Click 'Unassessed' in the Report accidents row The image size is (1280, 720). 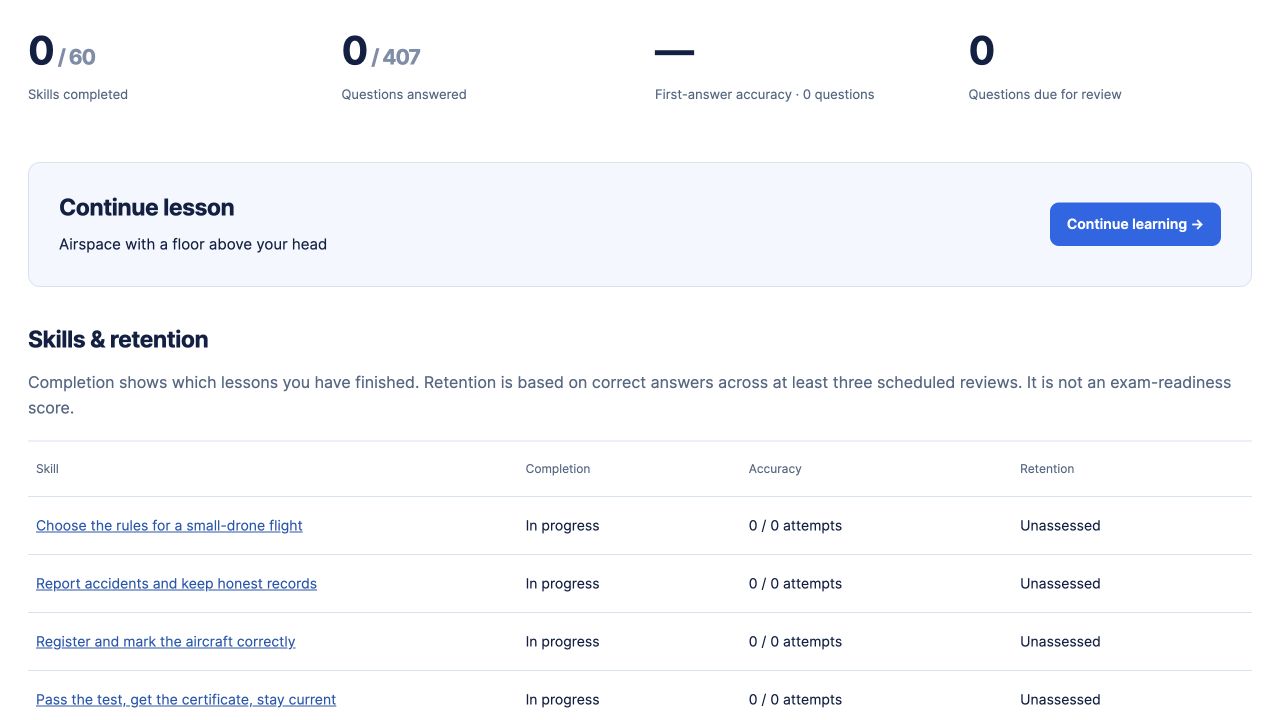pos(1060,584)
